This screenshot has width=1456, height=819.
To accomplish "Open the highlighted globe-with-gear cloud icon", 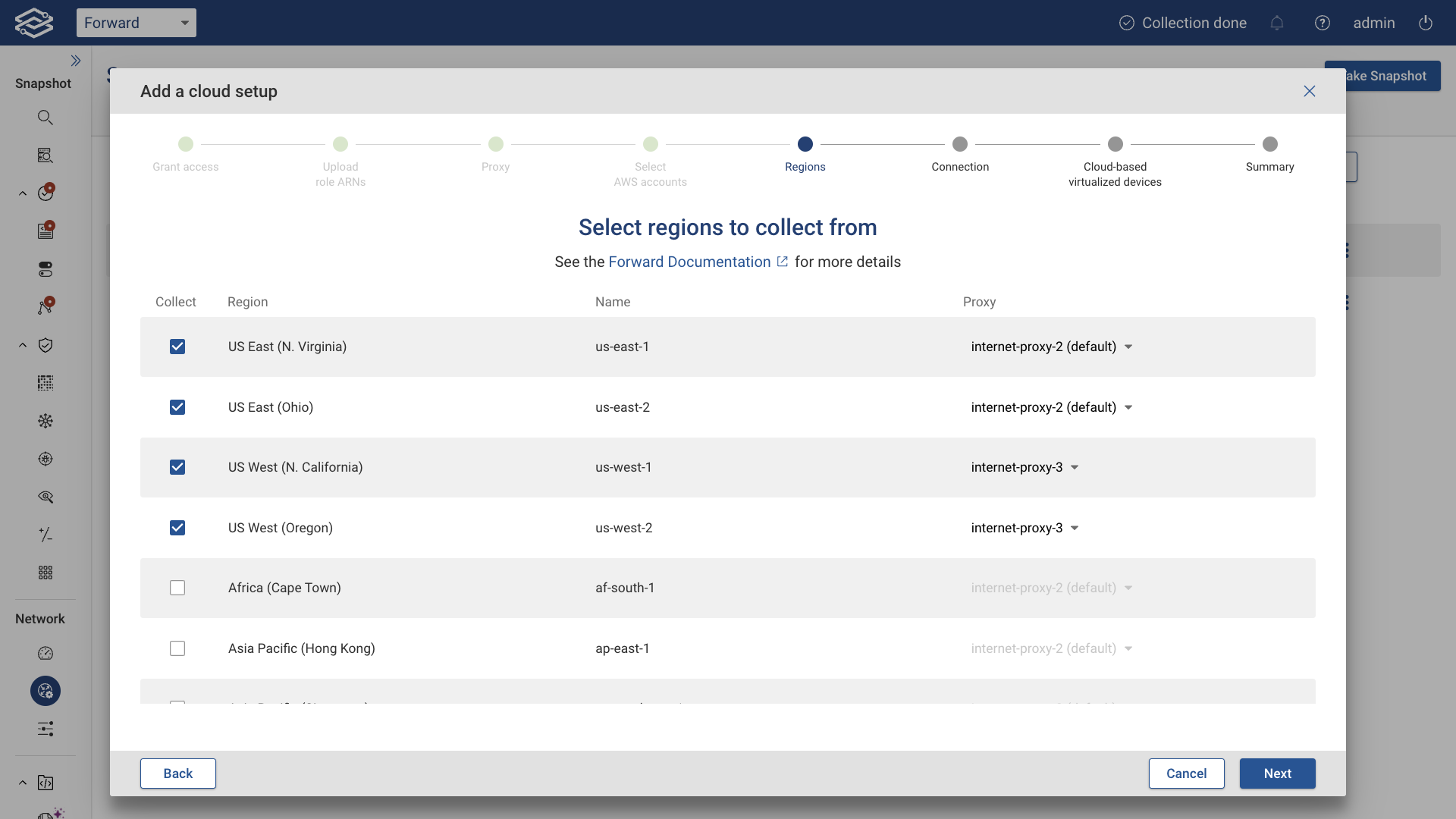I will coord(45,691).
